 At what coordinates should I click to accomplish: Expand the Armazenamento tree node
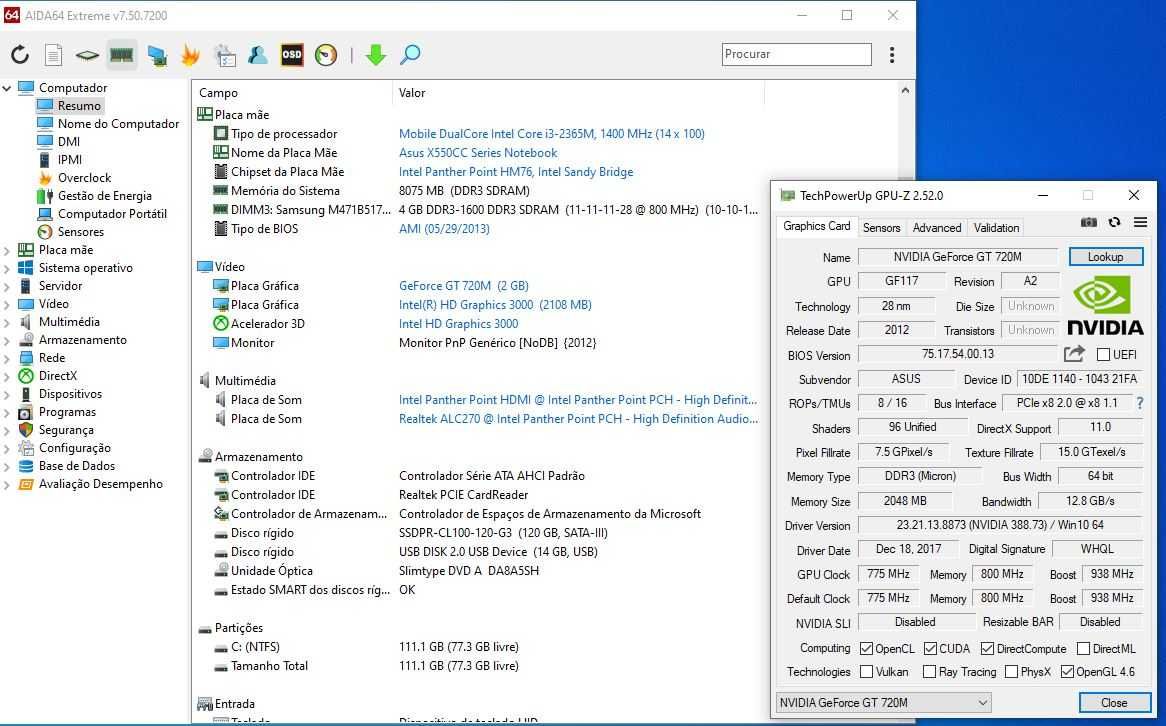click(x=7, y=340)
